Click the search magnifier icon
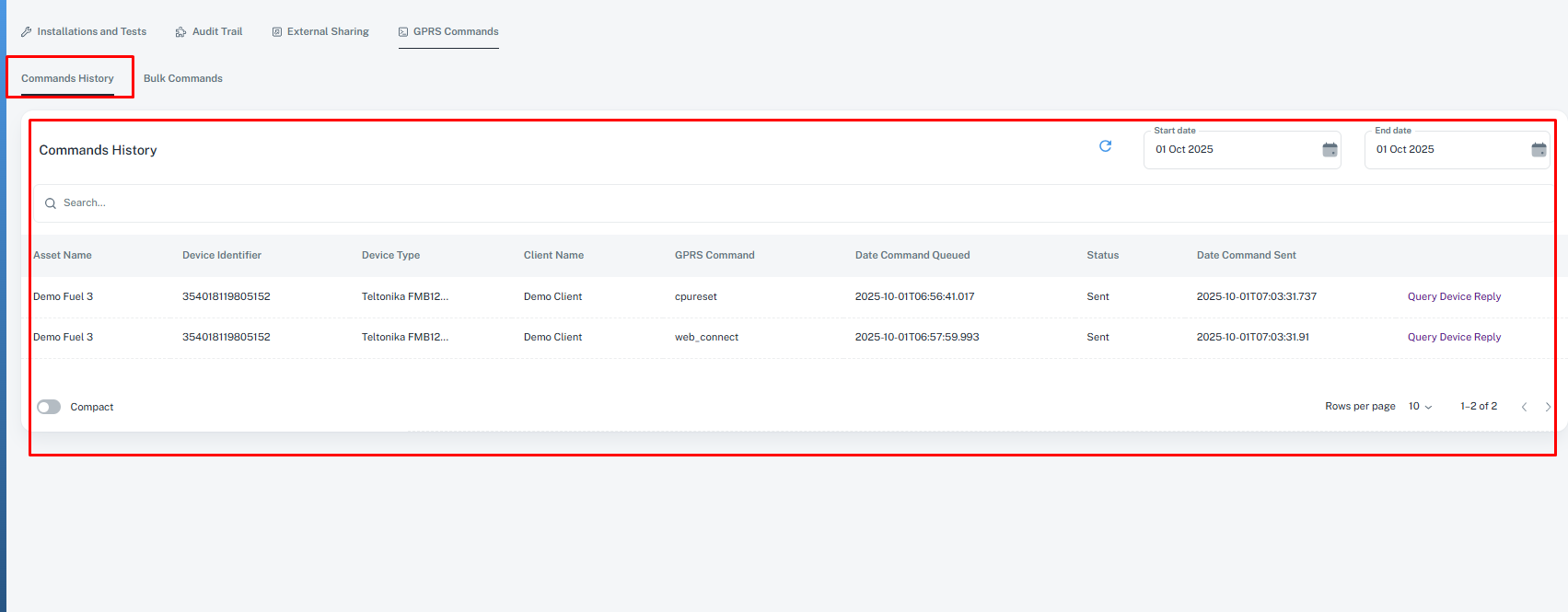This screenshot has height=612, width=1568. (x=51, y=203)
